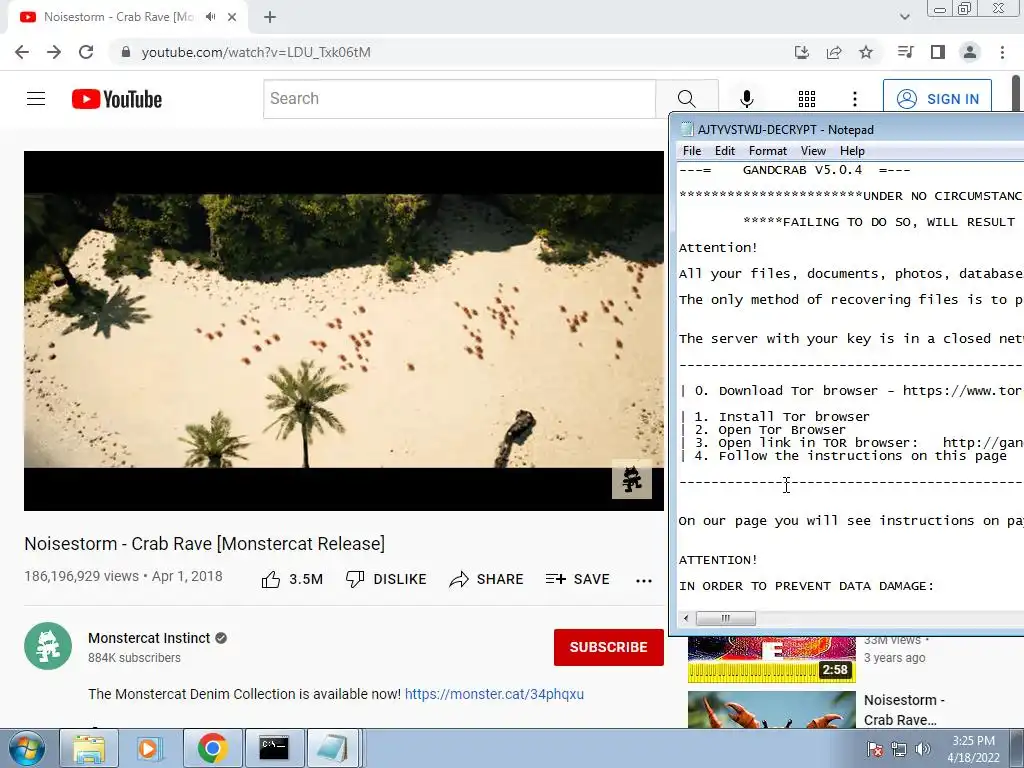Open more actions ellipsis under video
The width and height of the screenshot is (1024, 768).
644,580
